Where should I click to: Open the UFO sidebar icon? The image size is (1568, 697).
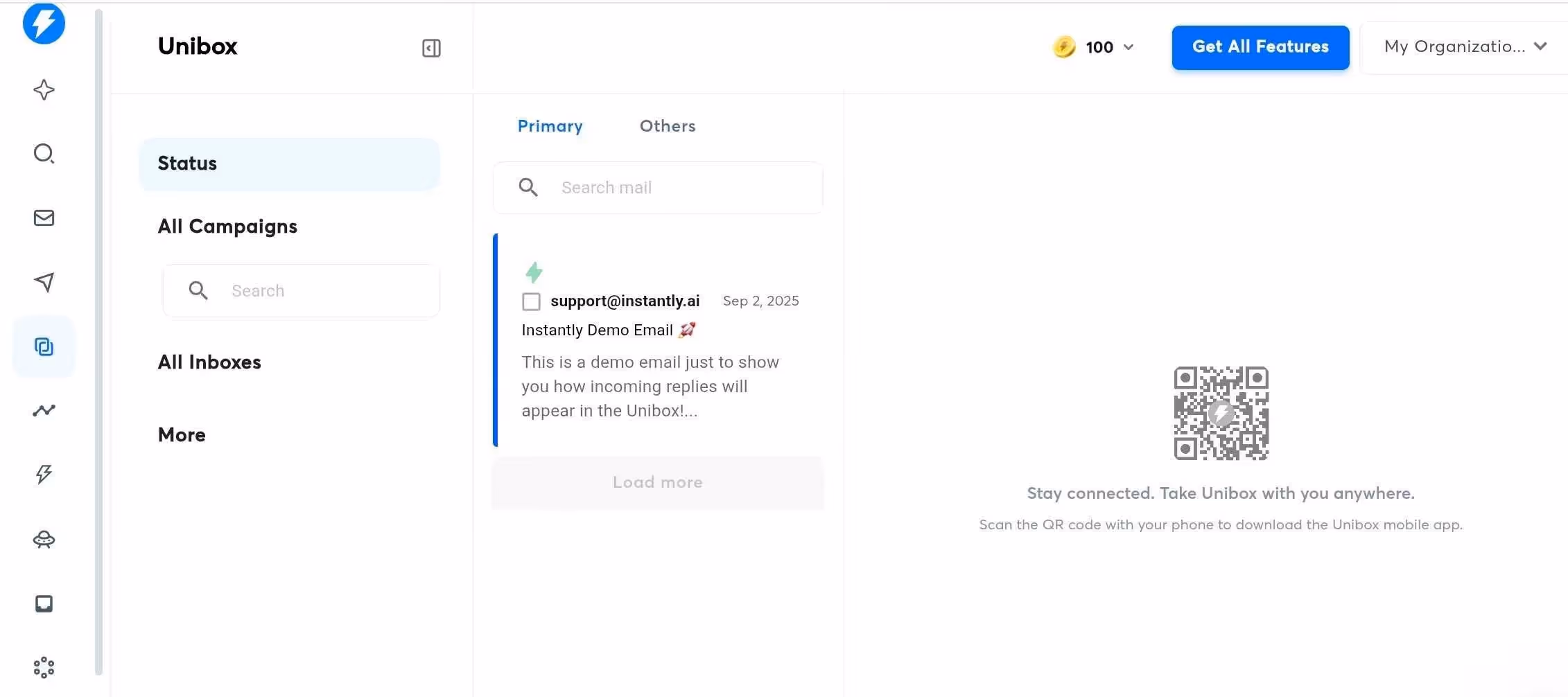tap(44, 539)
